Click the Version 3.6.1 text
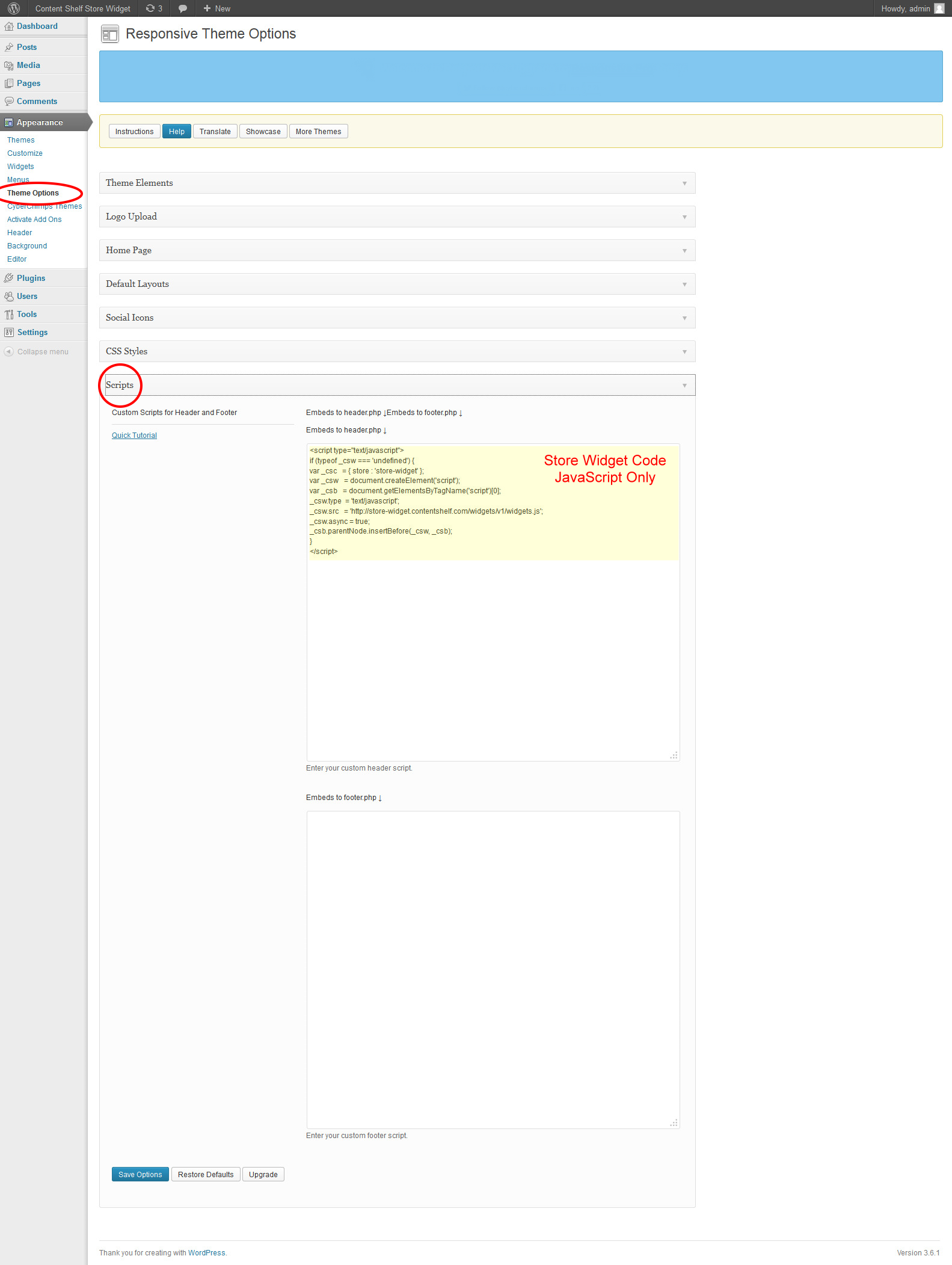Screen dimensions: 952x1265 click(918, 1253)
